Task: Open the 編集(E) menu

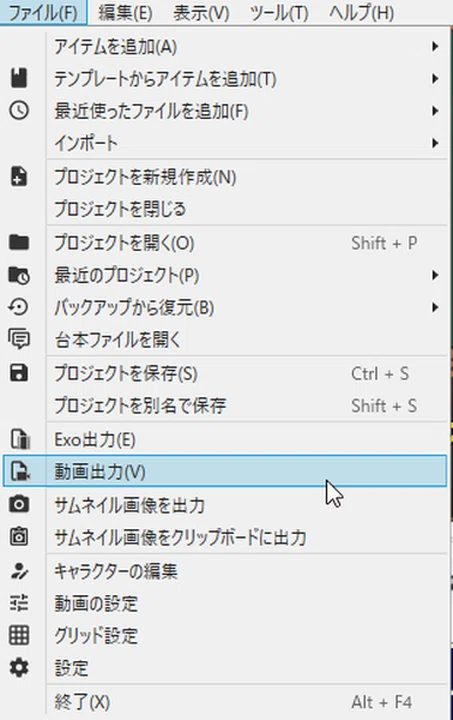Action: (x=125, y=13)
